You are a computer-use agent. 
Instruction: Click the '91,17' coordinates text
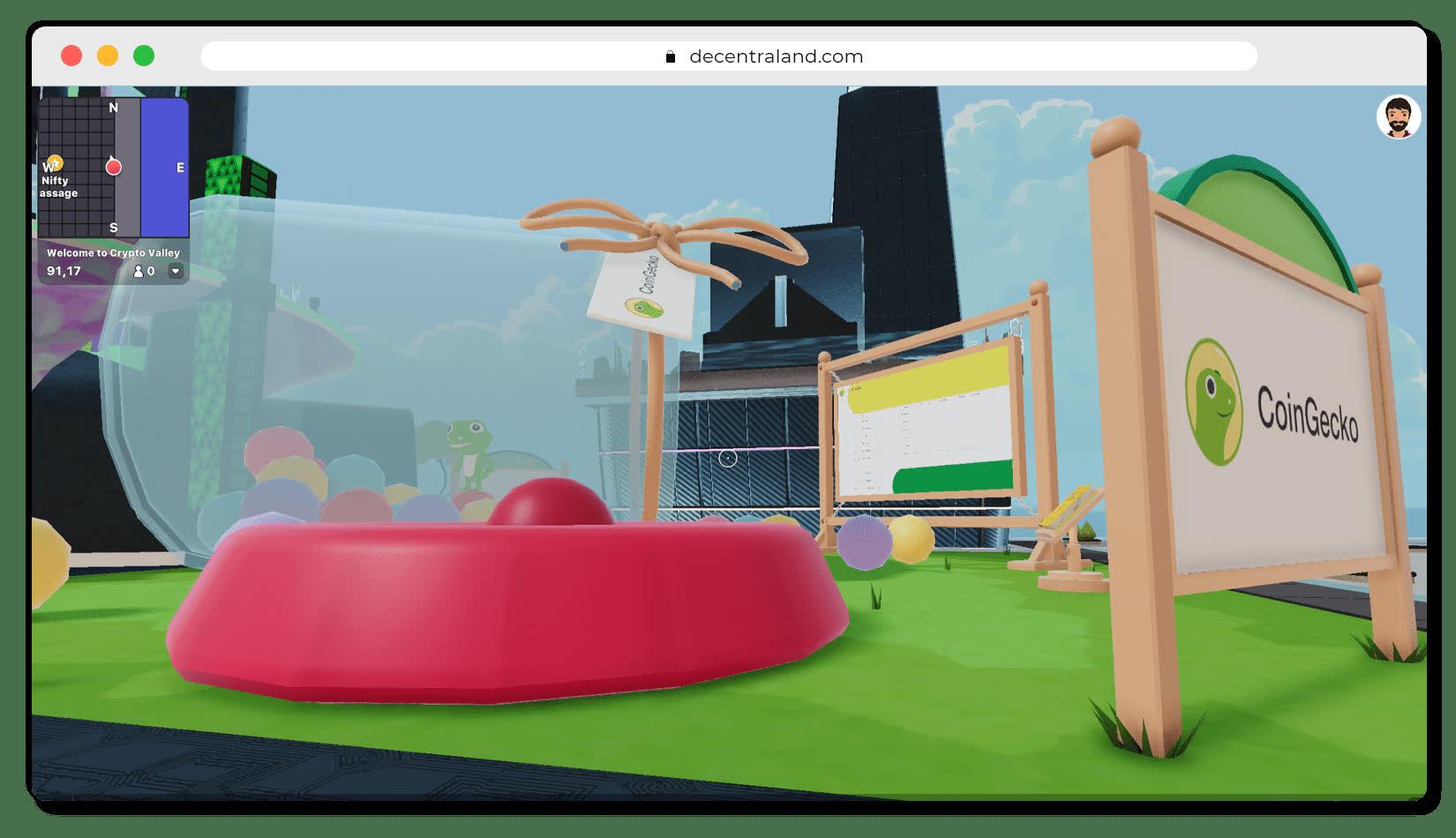click(x=64, y=271)
